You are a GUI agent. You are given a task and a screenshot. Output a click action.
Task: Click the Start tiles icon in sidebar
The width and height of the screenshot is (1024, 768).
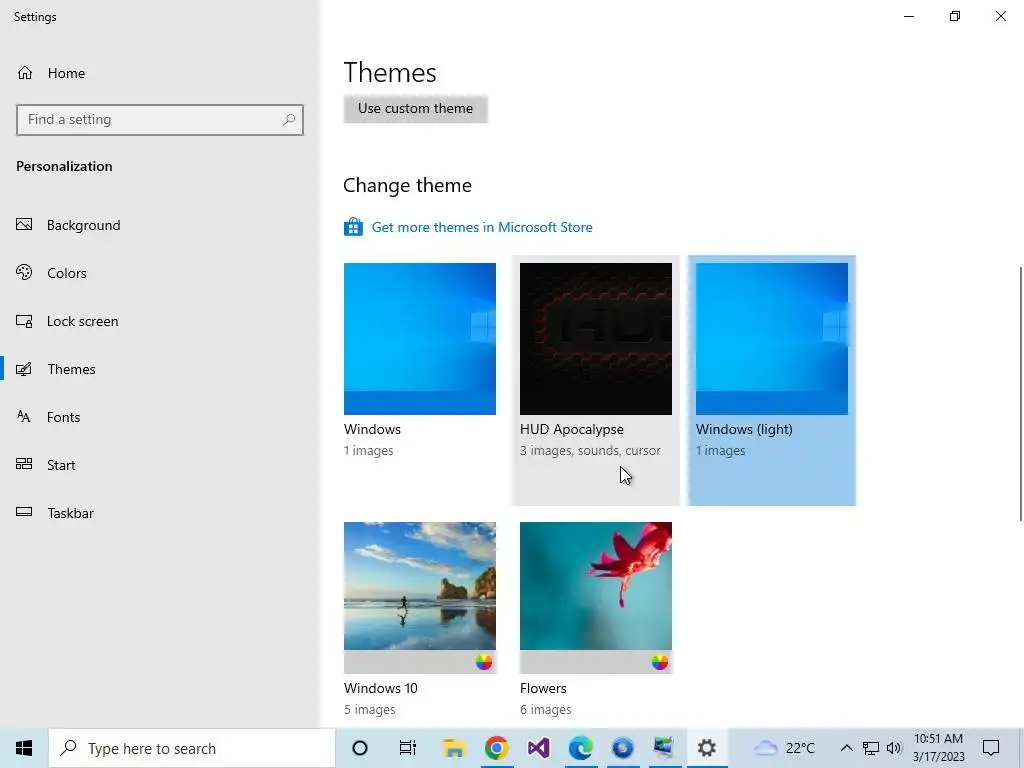pos(24,464)
